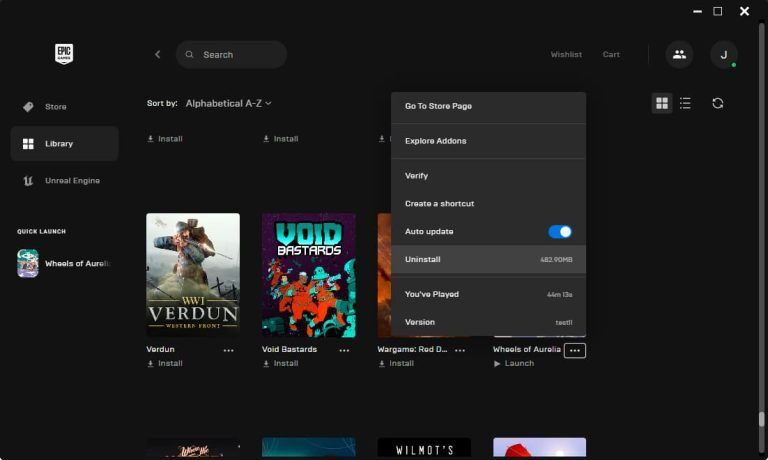768x460 pixels.
Task: Click the Void Bastards title text
Action: coord(289,349)
